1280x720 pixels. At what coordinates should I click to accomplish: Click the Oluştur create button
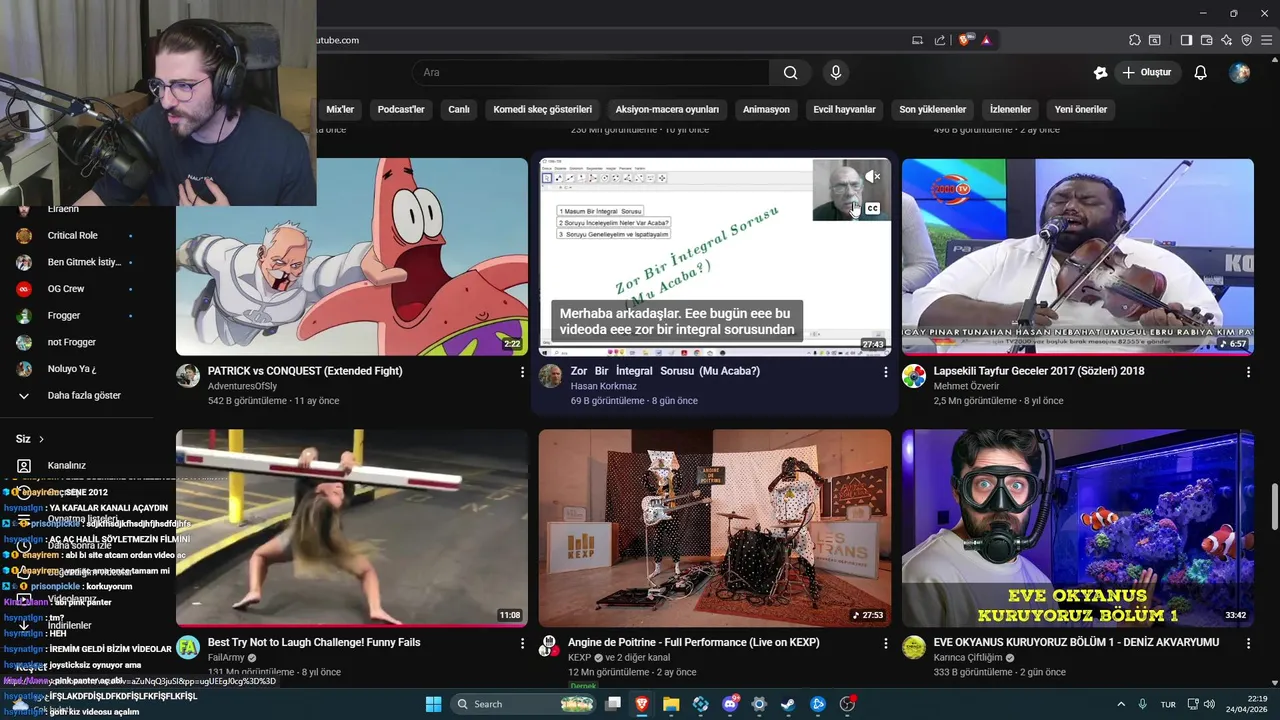click(x=1147, y=72)
